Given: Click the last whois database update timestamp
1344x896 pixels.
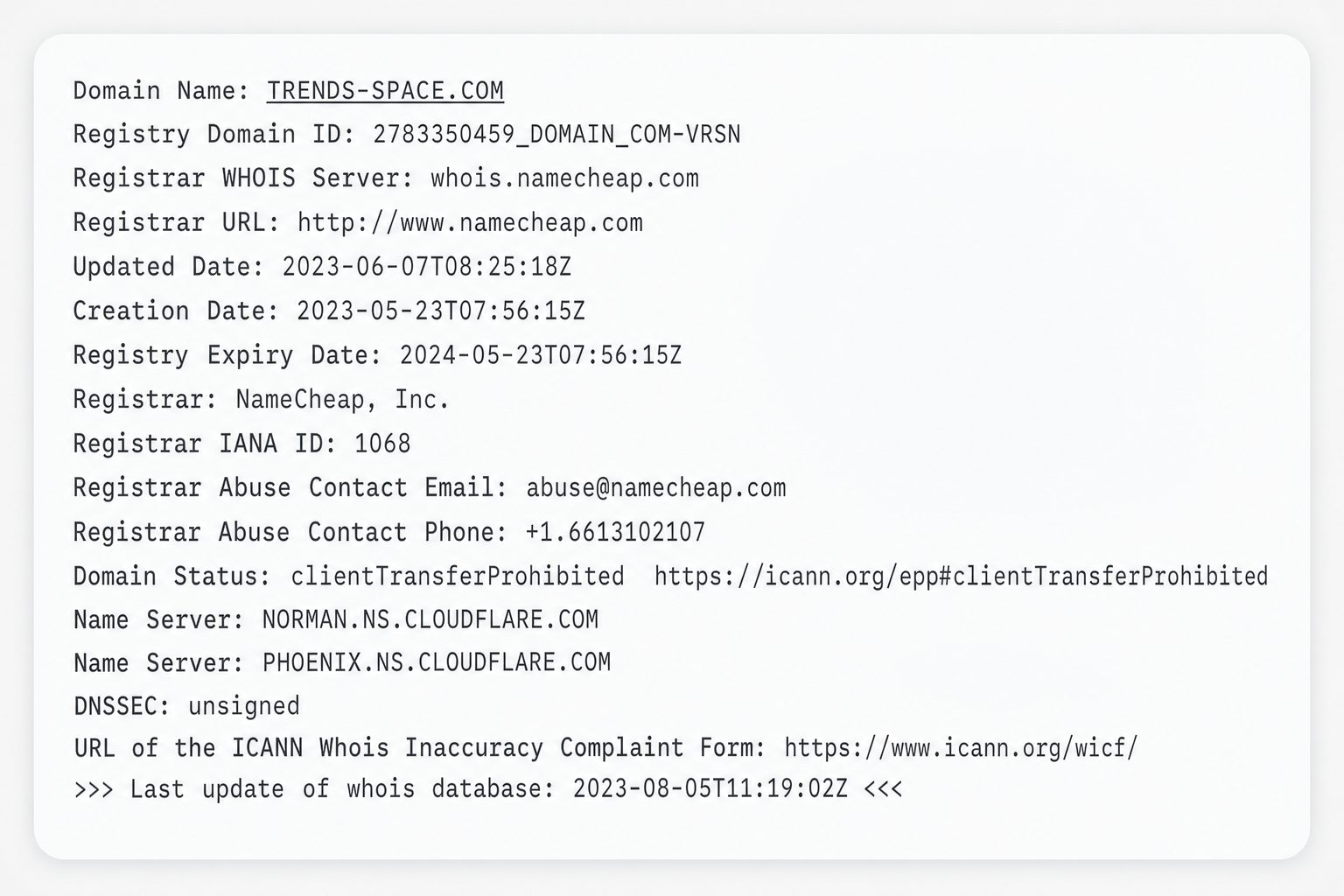Looking at the screenshot, I should click(x=710, y=789).
